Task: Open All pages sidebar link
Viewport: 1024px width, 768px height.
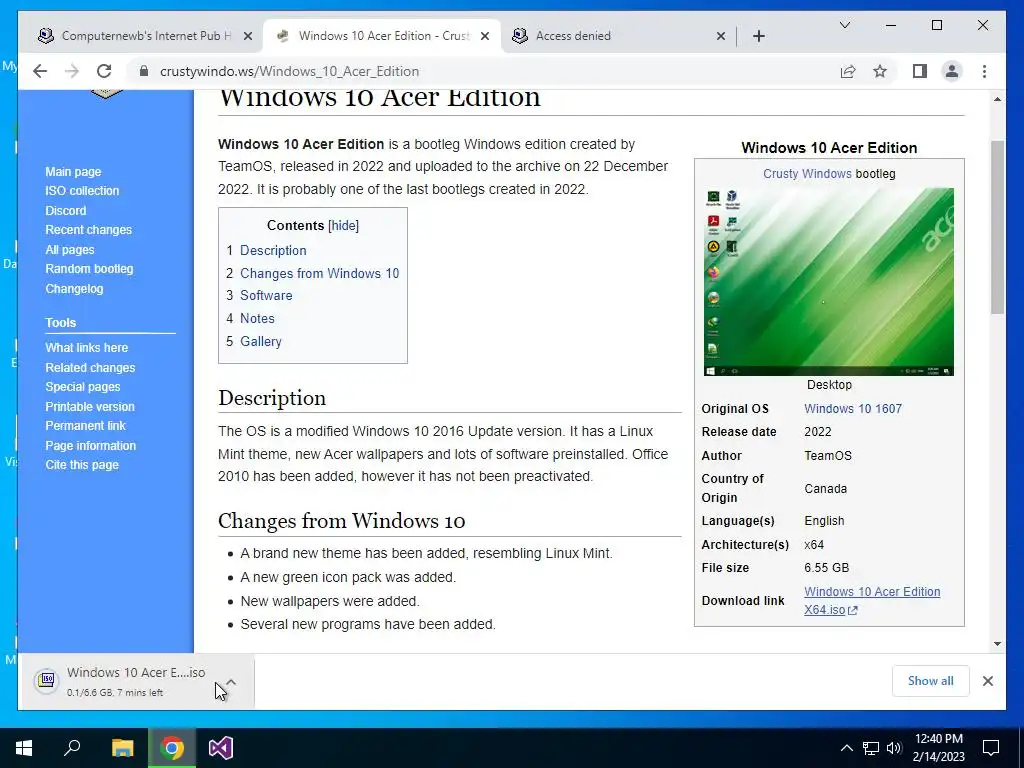Action: 70,249
